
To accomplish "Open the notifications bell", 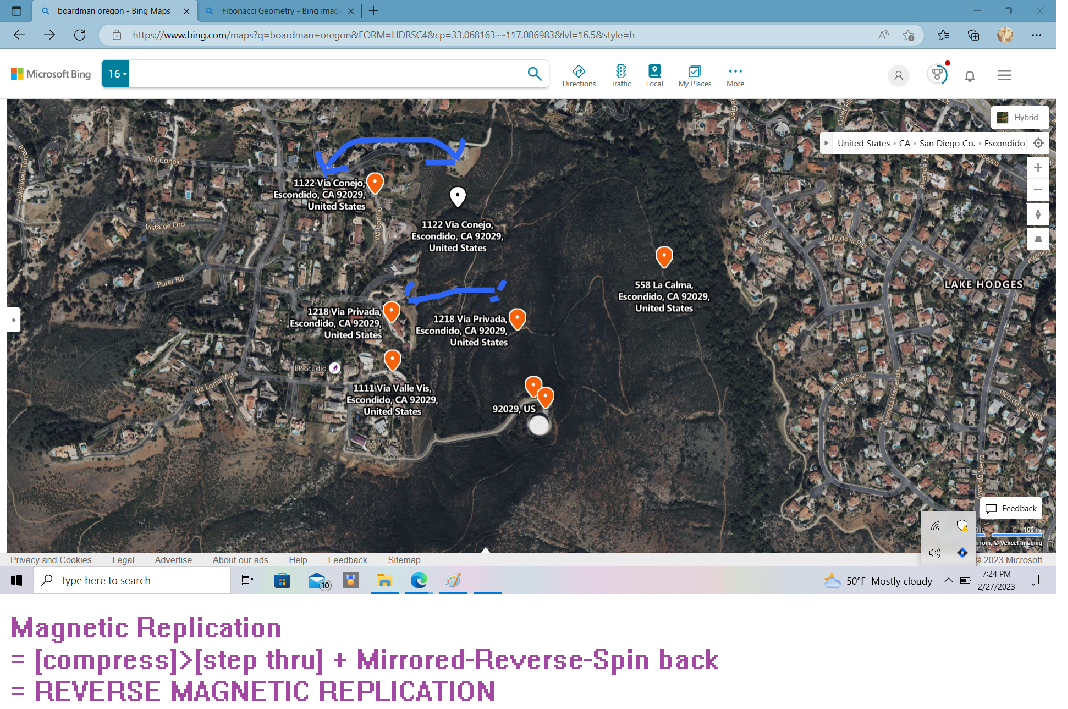I will (x=969, y=76).
